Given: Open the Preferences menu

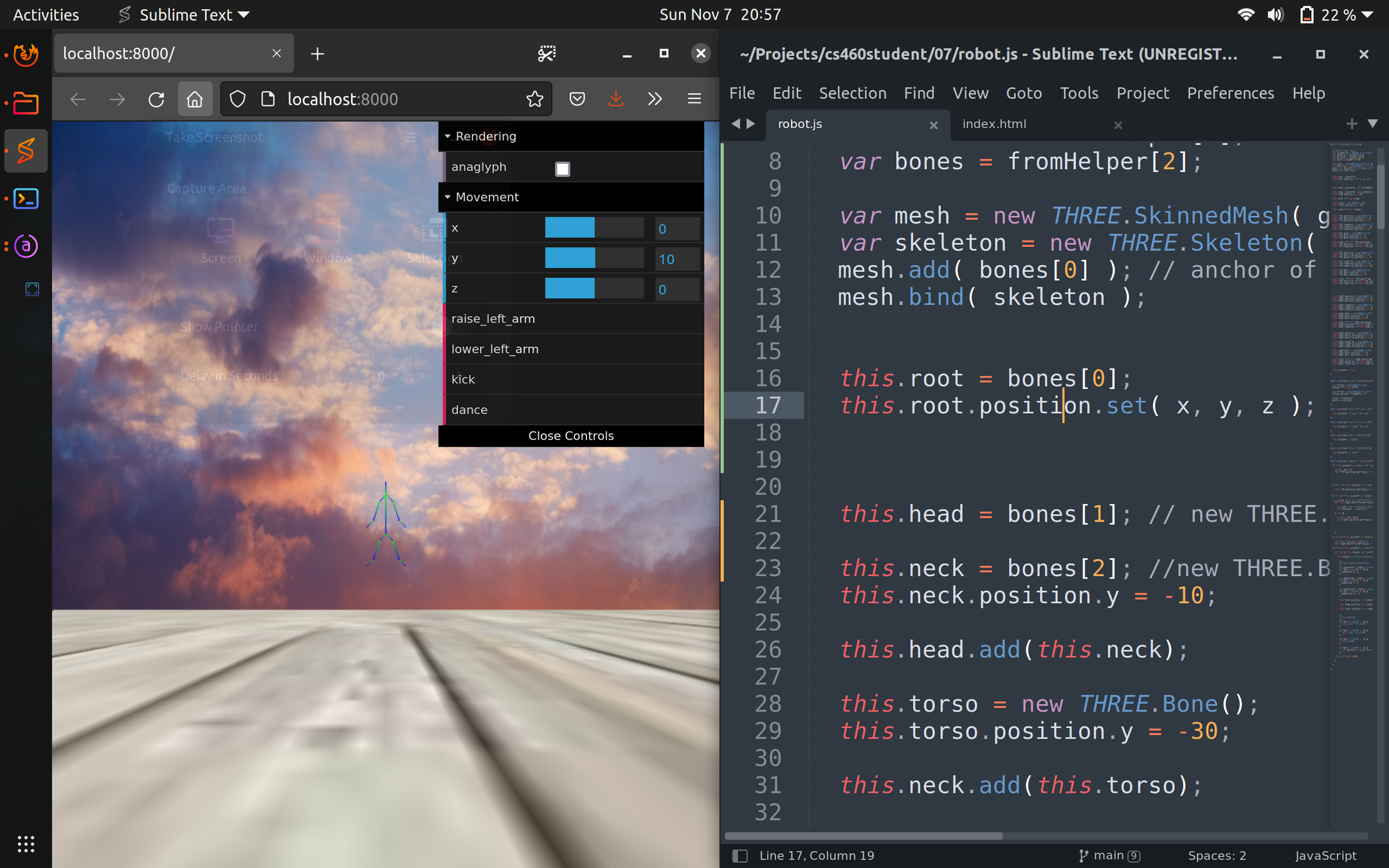Looking at the screenshot, I should pyautogui.click(x=1230, y=93).
